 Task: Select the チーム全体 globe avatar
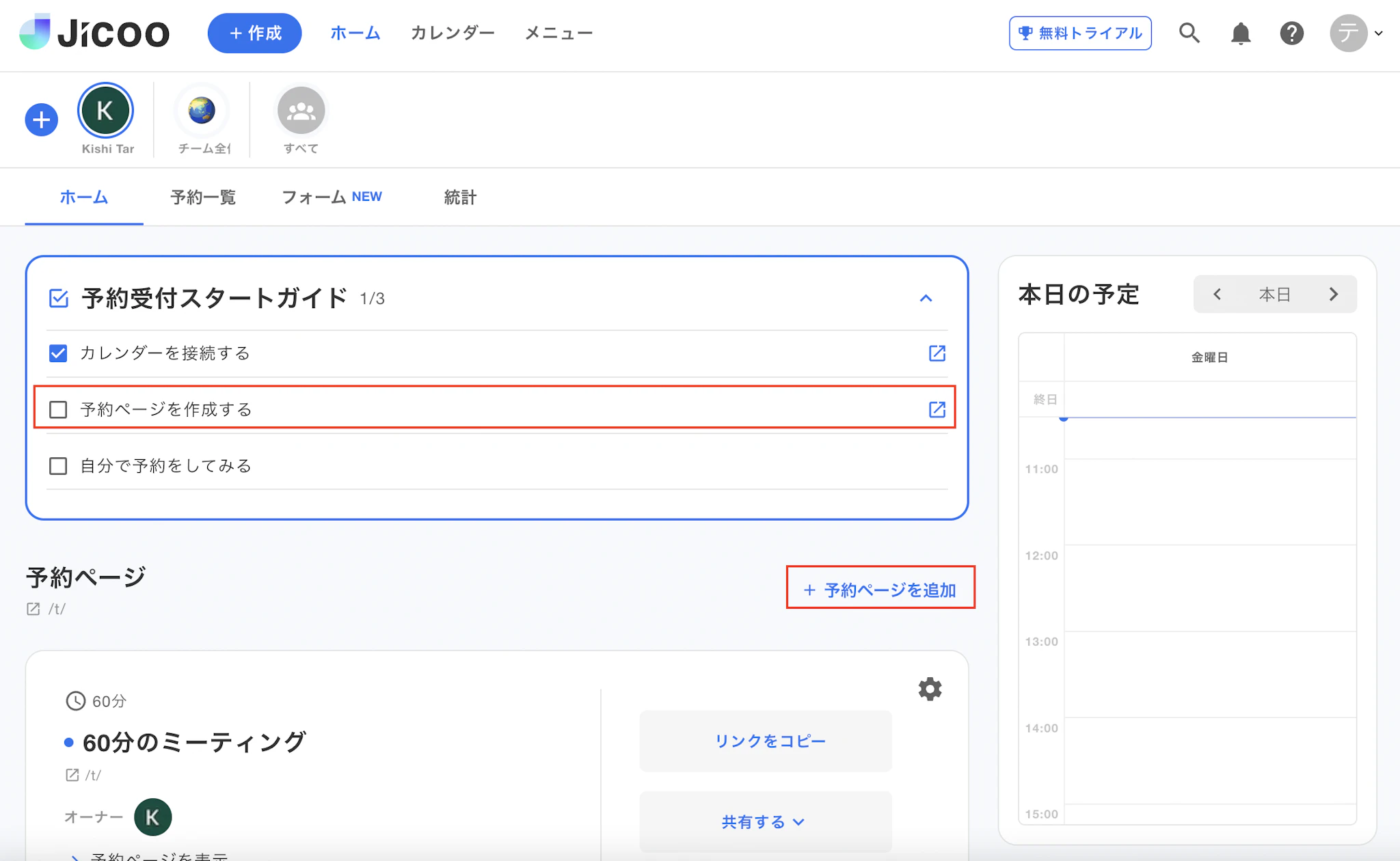(202, 111)
